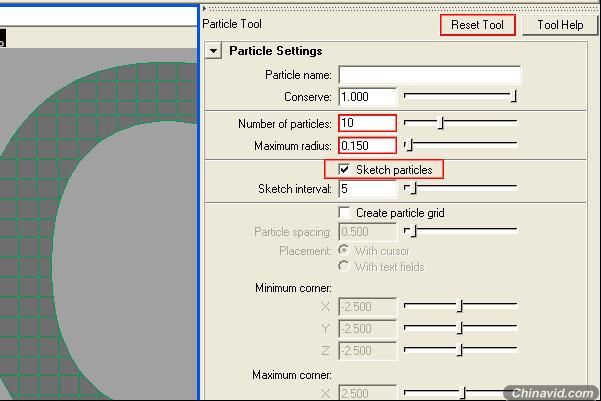Select the With cursor placement radio

345,251
